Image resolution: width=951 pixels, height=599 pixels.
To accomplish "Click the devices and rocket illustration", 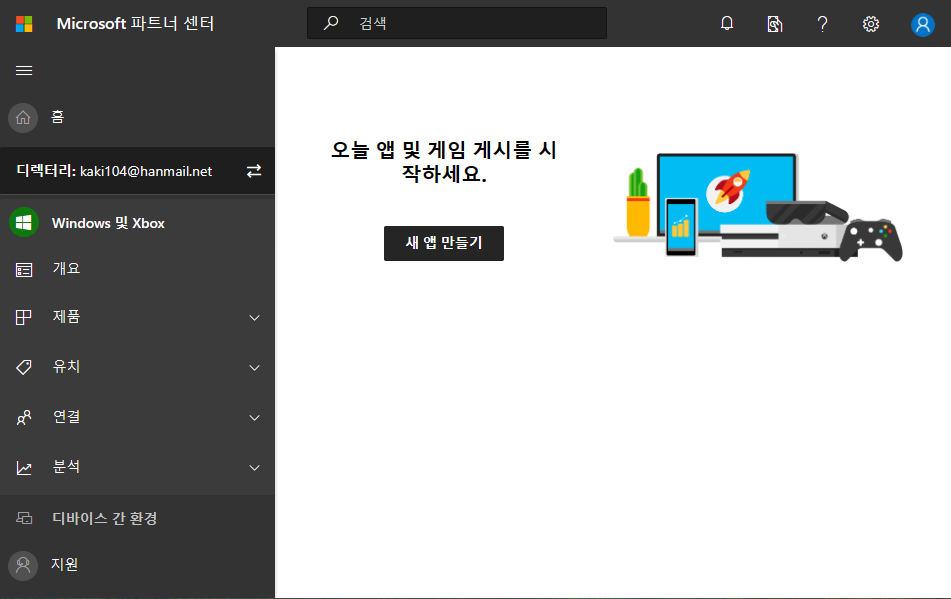I will [758, 207].
